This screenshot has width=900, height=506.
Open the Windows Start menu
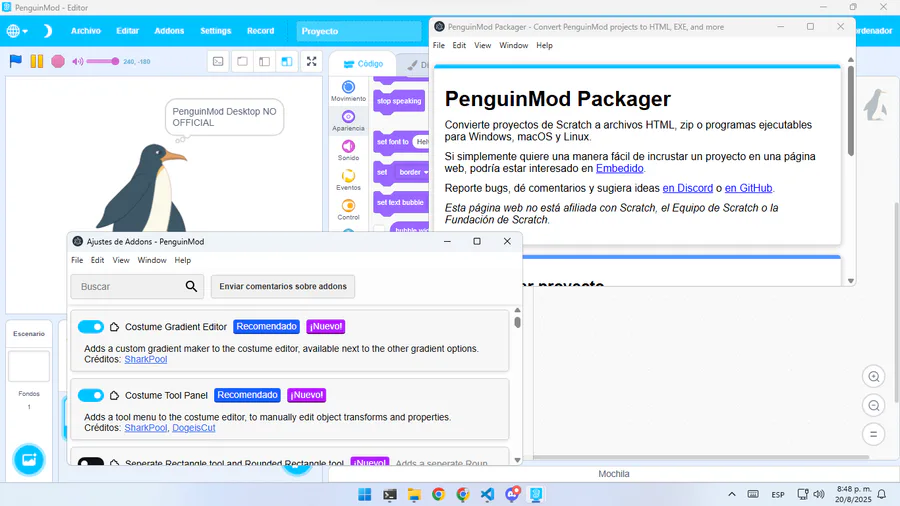pos(364,495)
